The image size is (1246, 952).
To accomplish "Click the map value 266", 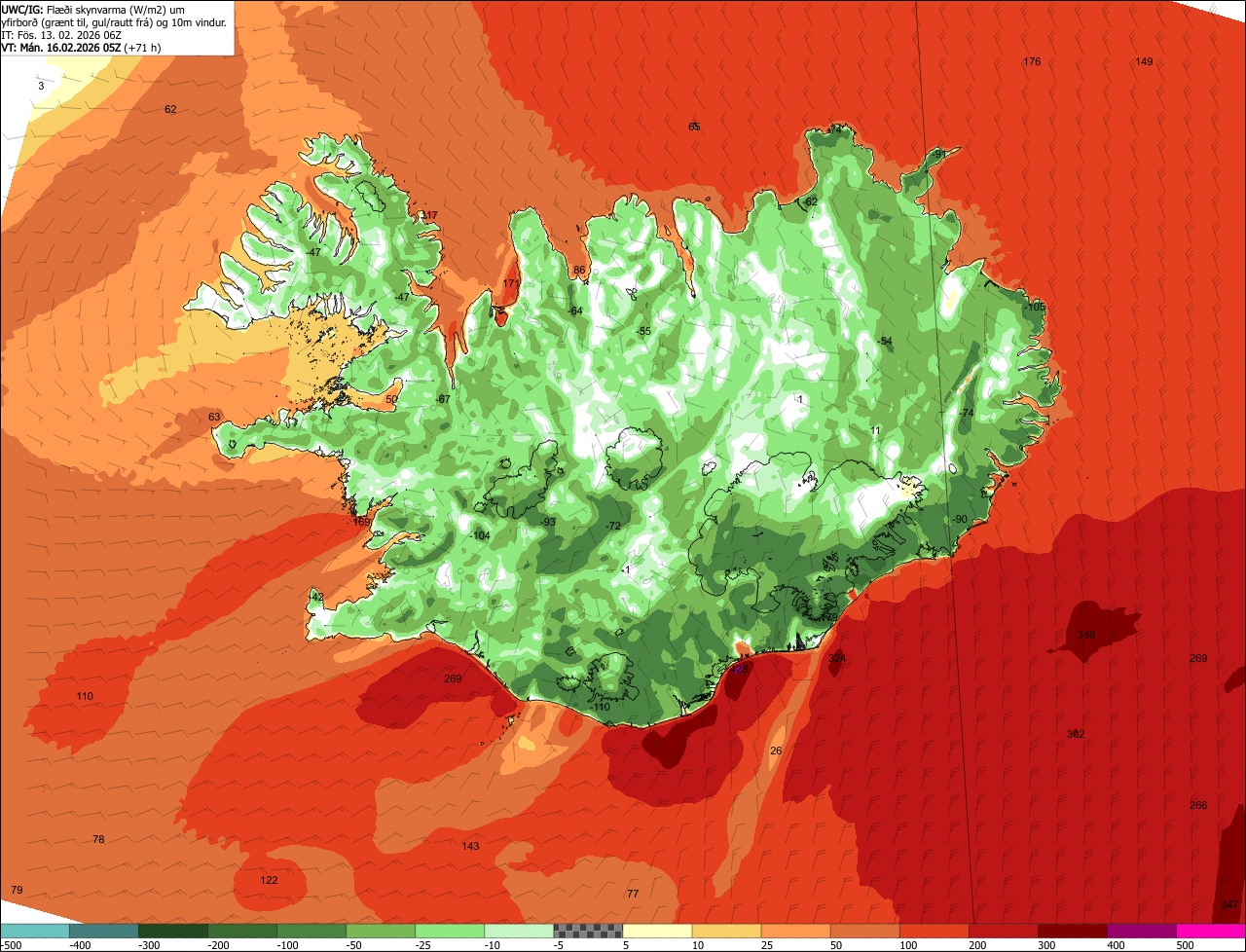I will click(x=1198, y=806).
